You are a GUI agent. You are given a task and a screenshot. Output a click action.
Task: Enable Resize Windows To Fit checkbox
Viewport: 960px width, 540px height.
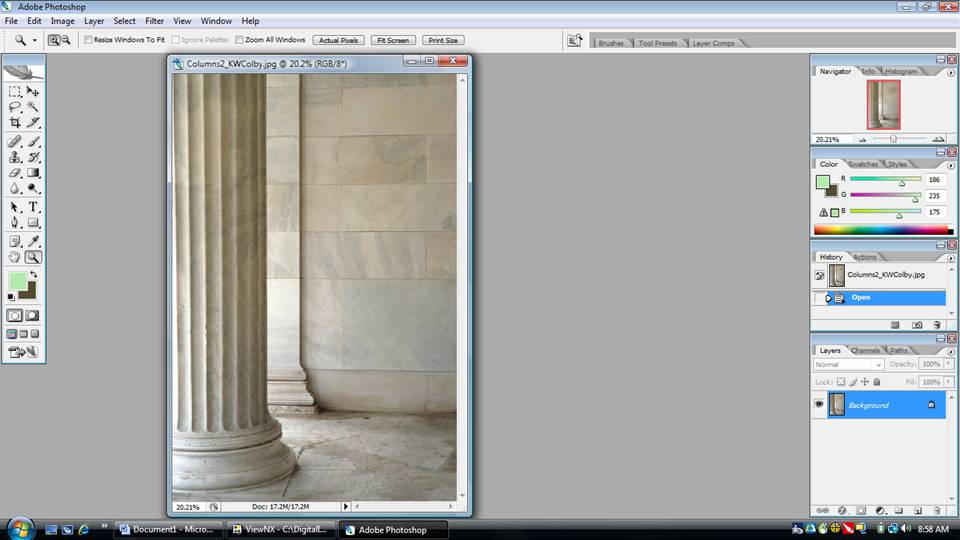tap(88, 40)
